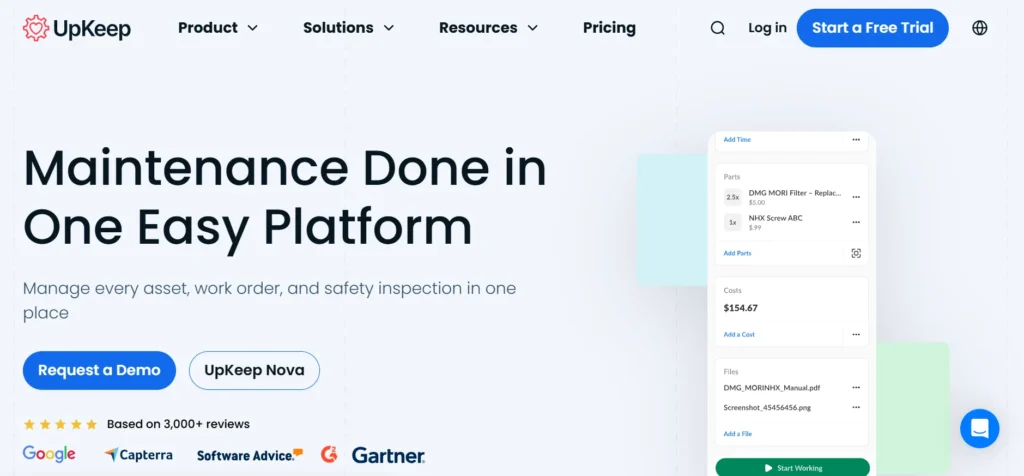Click Add Parts link
This screenshot has height=476, width=1024.
pos(737,253)
